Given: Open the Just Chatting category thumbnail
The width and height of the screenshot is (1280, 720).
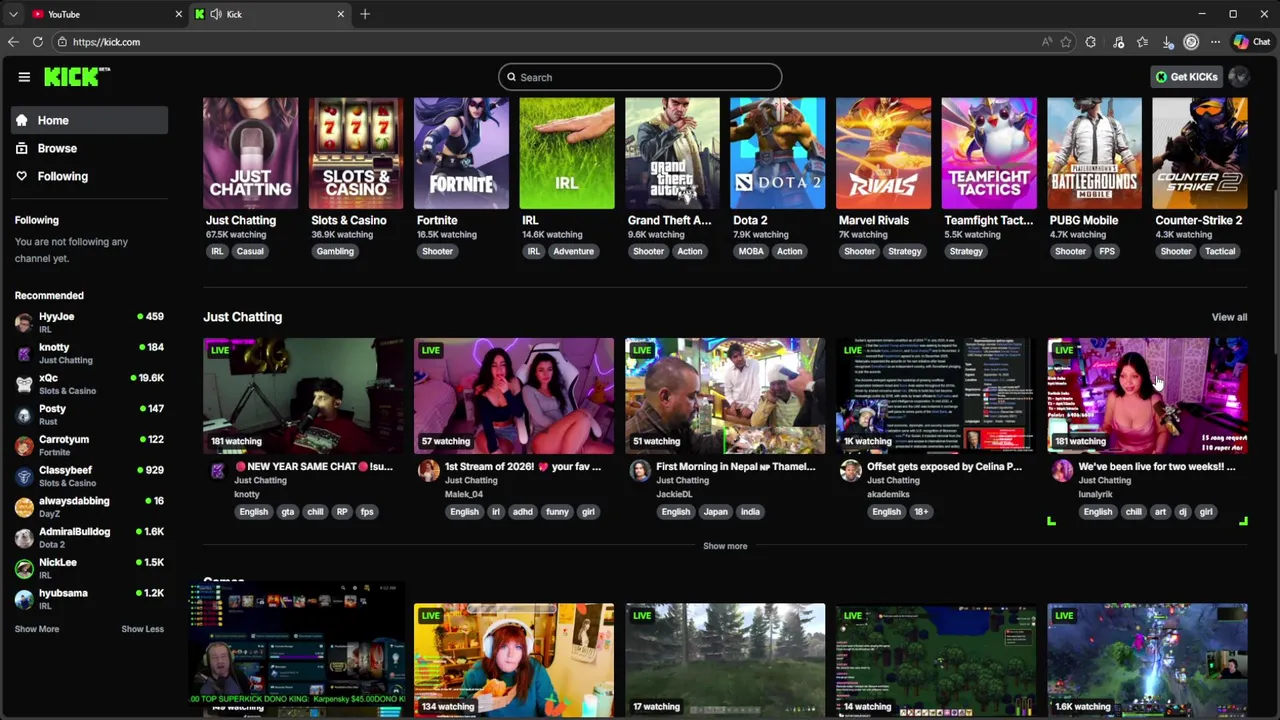Looking at the screenshot, I should click(x=250, y=153).
